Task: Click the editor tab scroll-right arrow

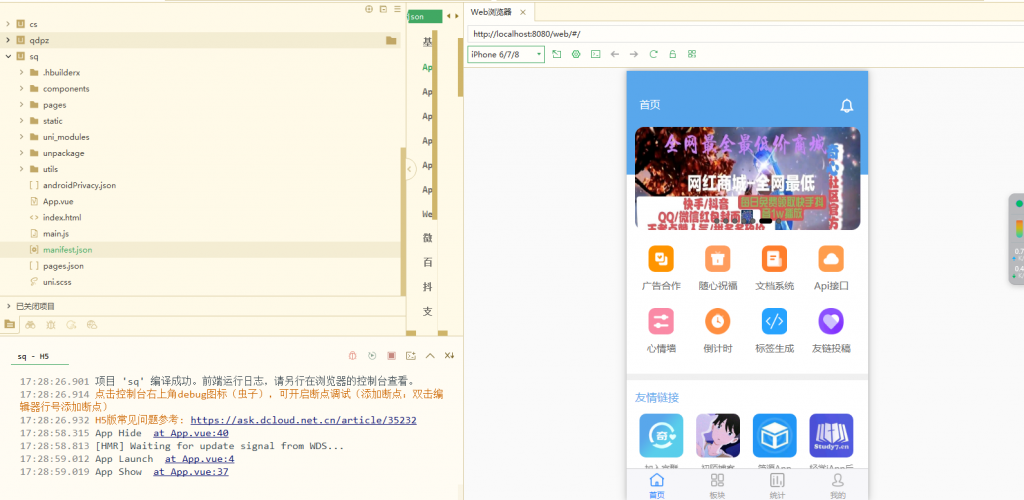Action: tap(456, 16)
